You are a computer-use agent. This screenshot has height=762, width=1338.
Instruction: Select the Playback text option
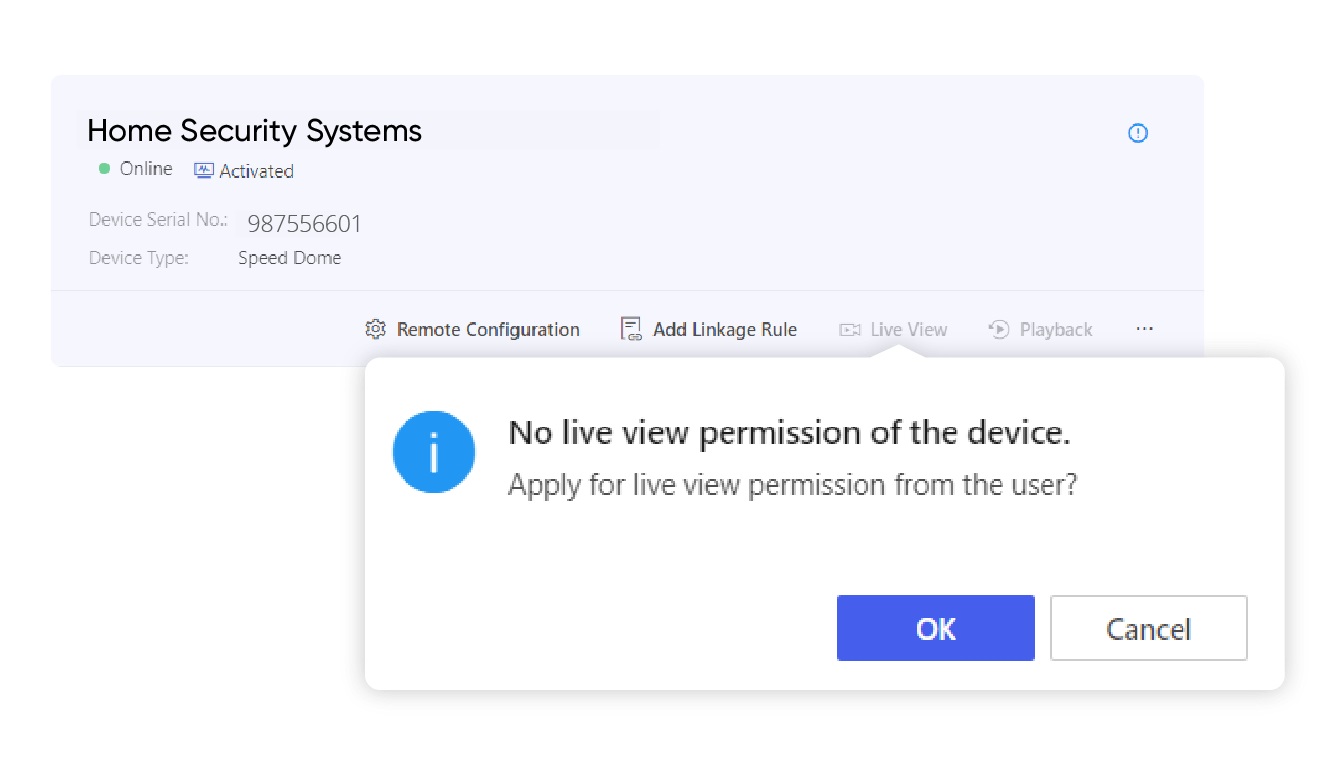(1056, 330)
